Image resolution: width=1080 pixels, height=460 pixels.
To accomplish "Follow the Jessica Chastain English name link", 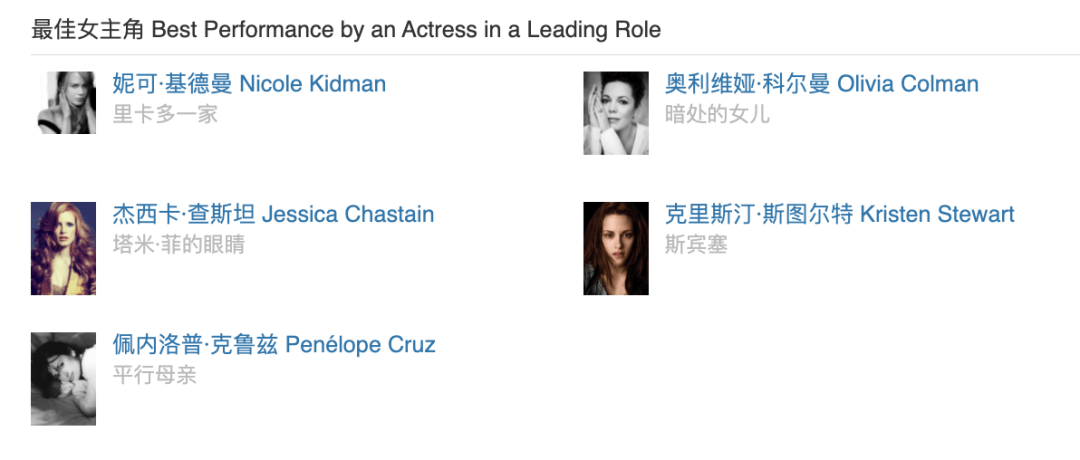I will tap(348, 214).
